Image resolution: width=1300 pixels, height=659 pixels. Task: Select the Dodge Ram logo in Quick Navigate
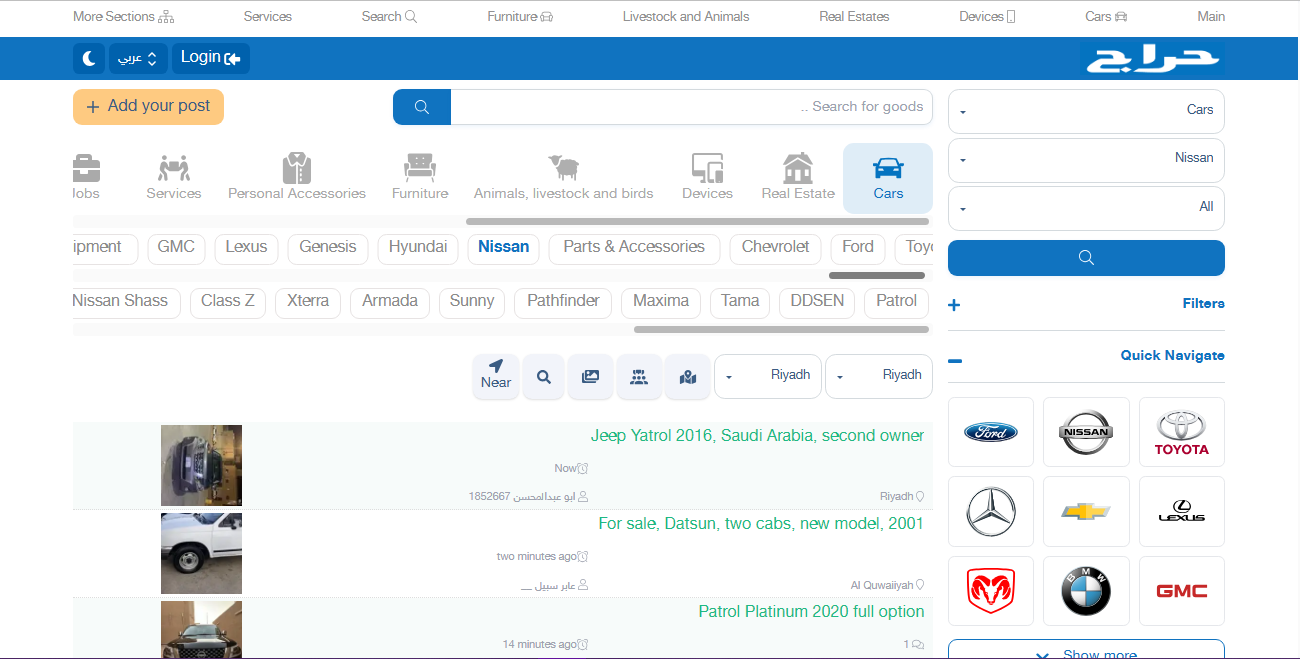[991, 591]
